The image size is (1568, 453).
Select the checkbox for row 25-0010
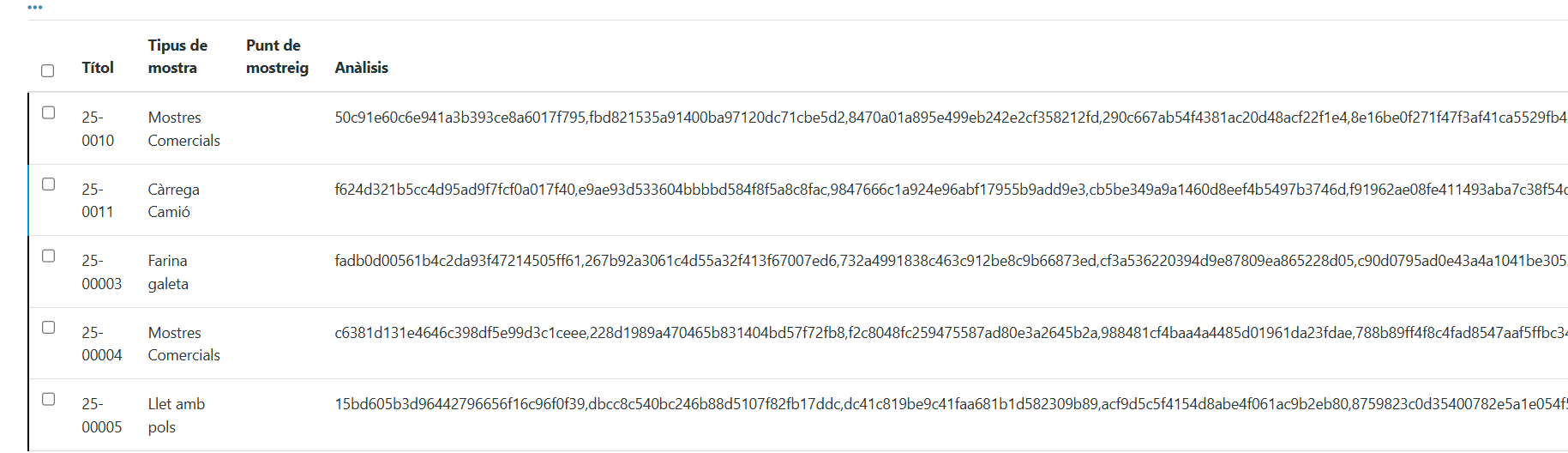click(49, 112)
